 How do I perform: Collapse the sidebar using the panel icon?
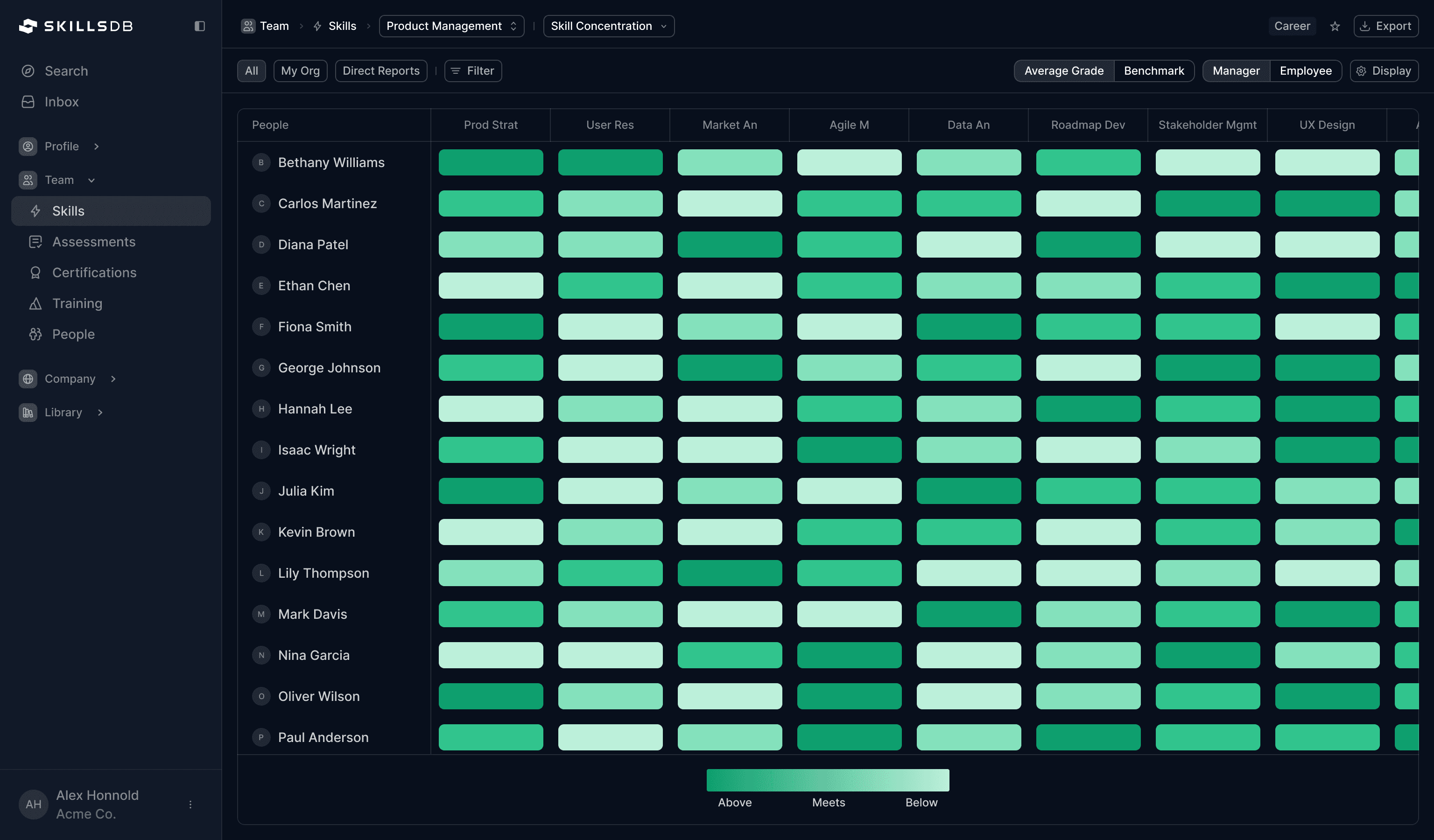click(200, 26)
